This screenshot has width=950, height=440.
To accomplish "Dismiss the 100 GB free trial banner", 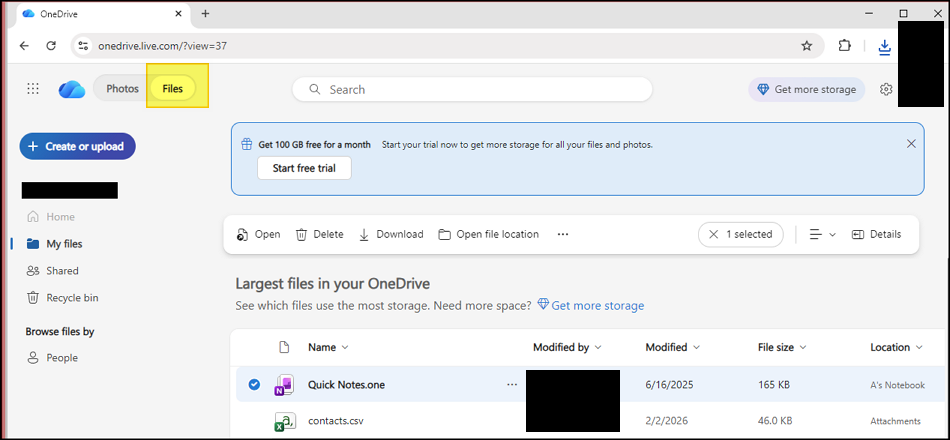I will tap(911, 144).
